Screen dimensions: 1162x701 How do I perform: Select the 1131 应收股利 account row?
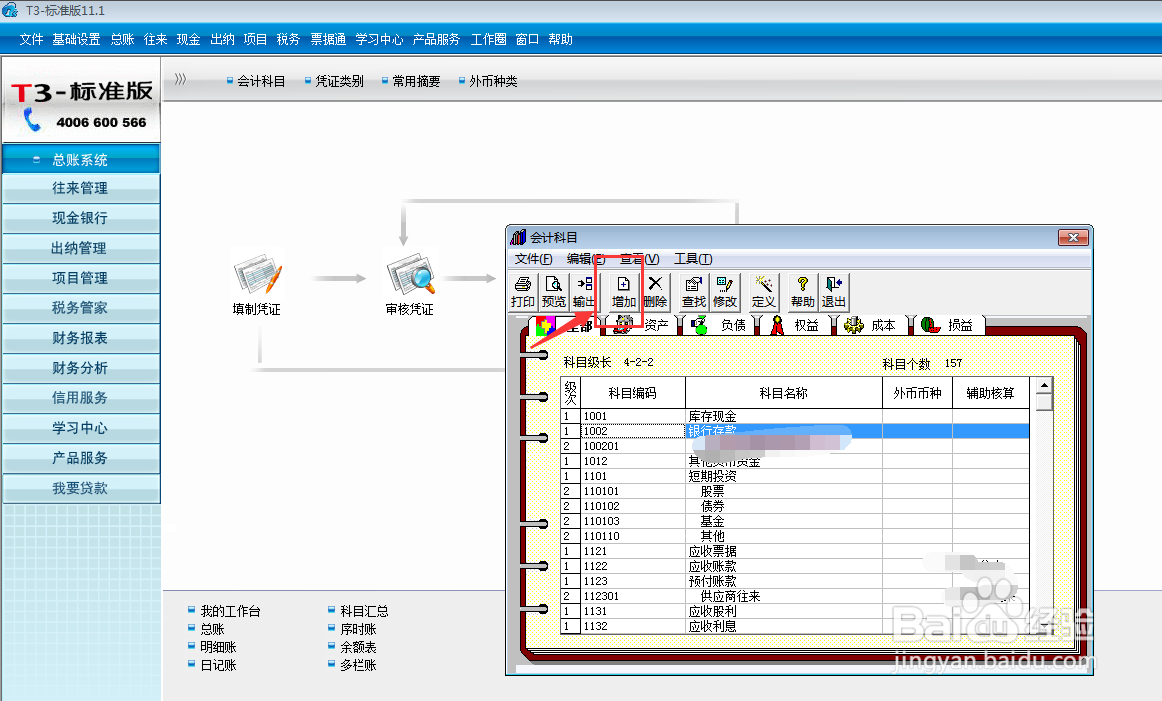pos(794,611)
